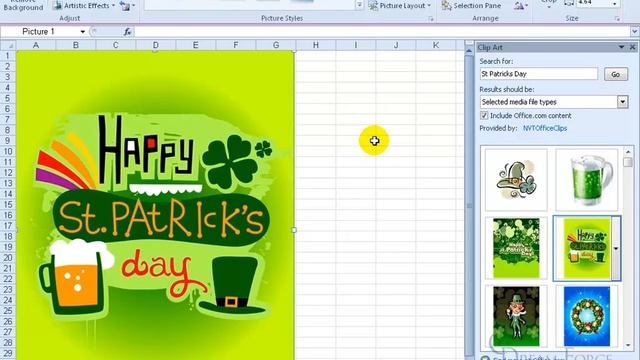The width and height of the screenshot is (640, 360).
Task: Select column A header
Action: pos(36,45)
